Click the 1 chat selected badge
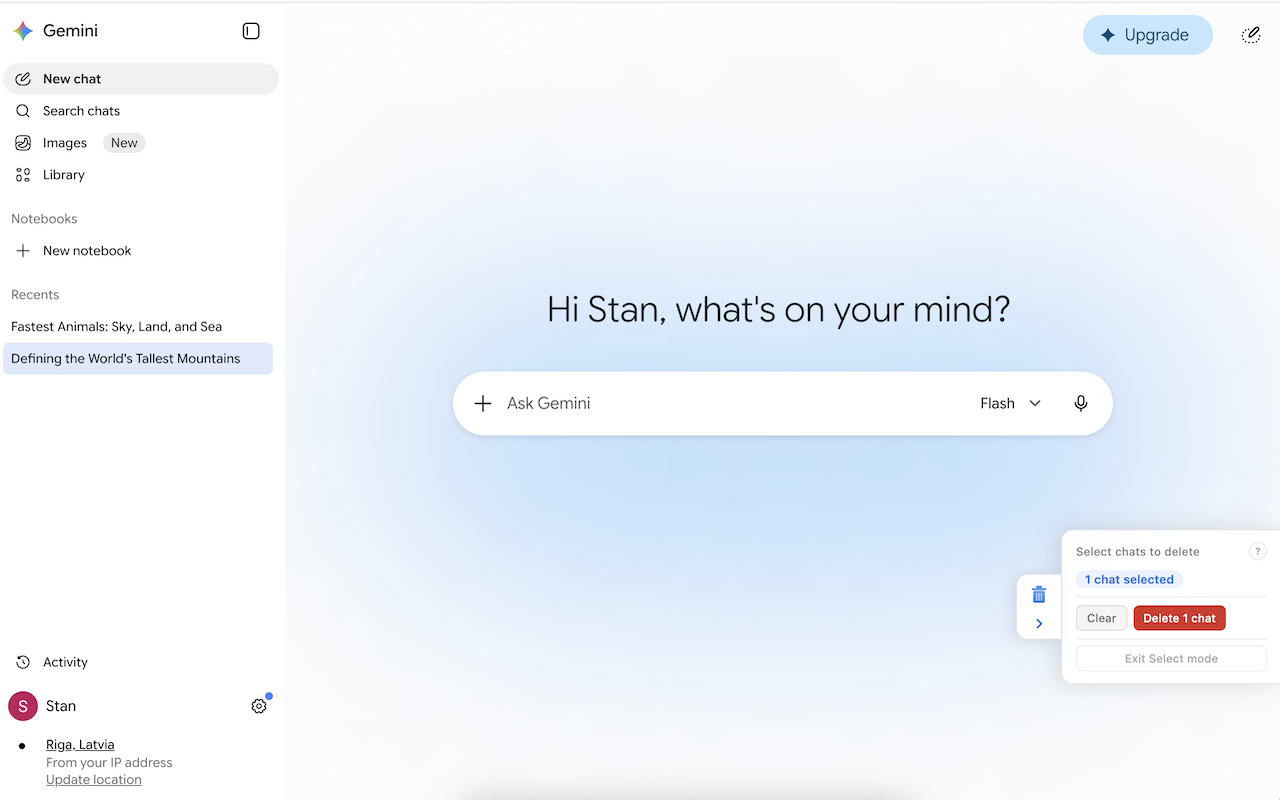This screenshot has width=1280, height=800. [x=1129, y=580]
